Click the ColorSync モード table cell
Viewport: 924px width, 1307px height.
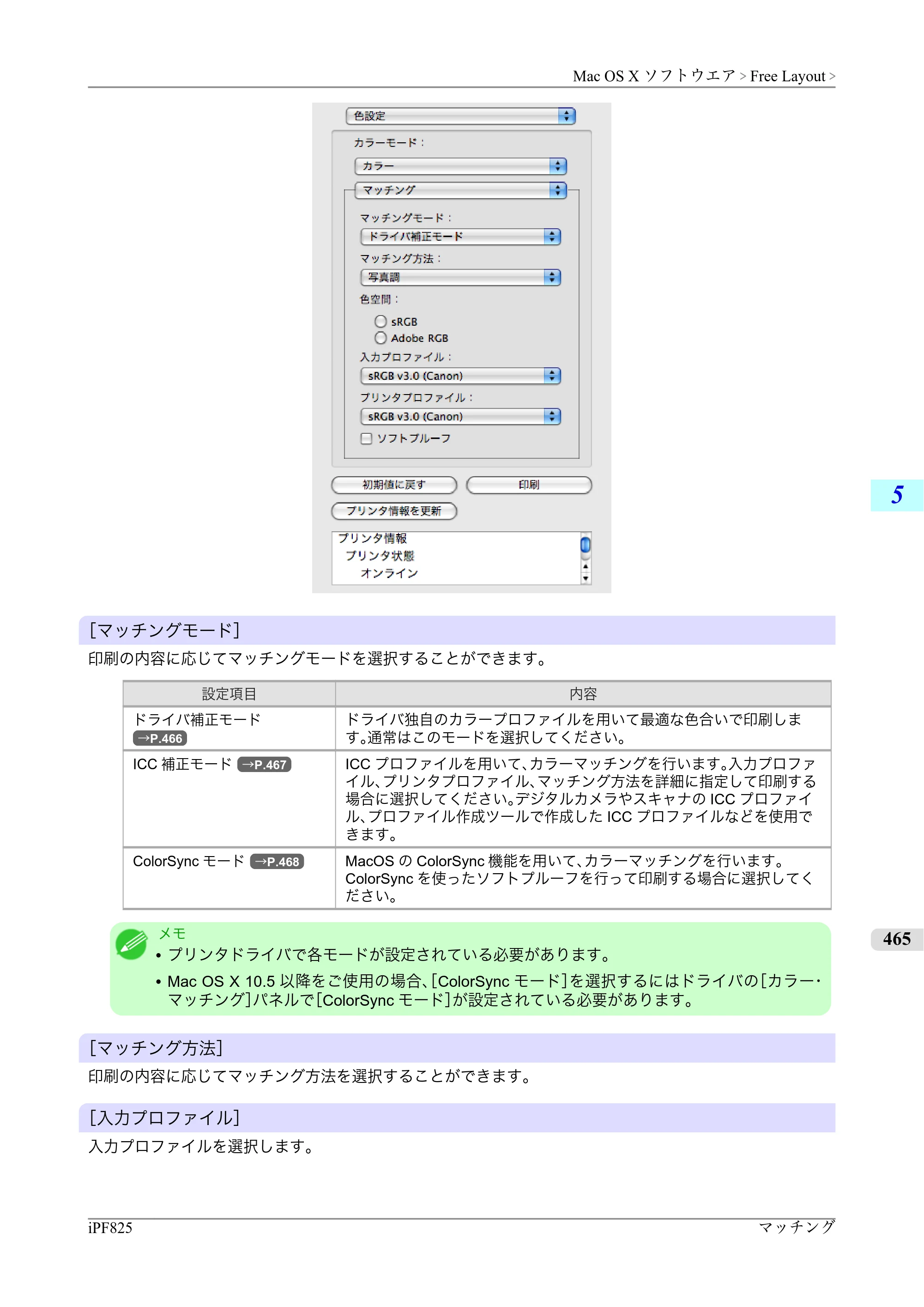229,878
